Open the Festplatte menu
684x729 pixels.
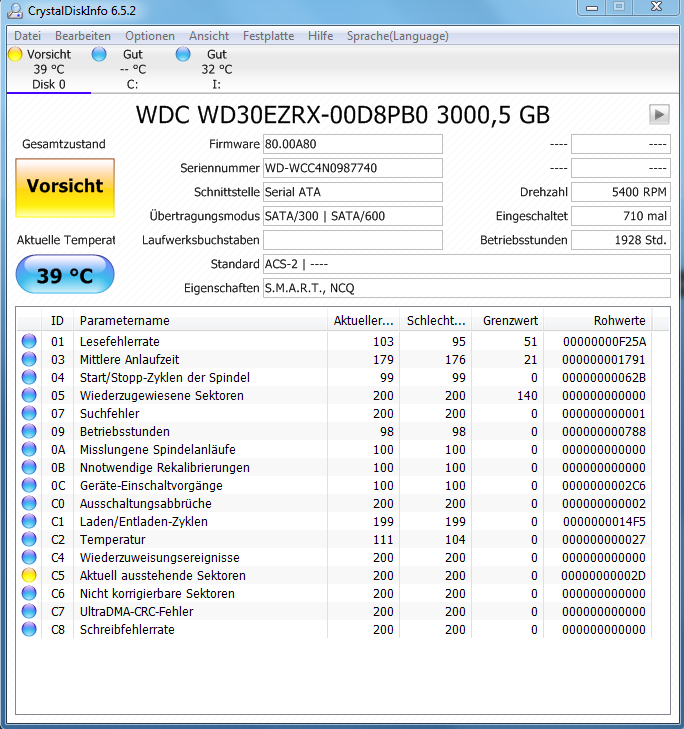[268, 36]
